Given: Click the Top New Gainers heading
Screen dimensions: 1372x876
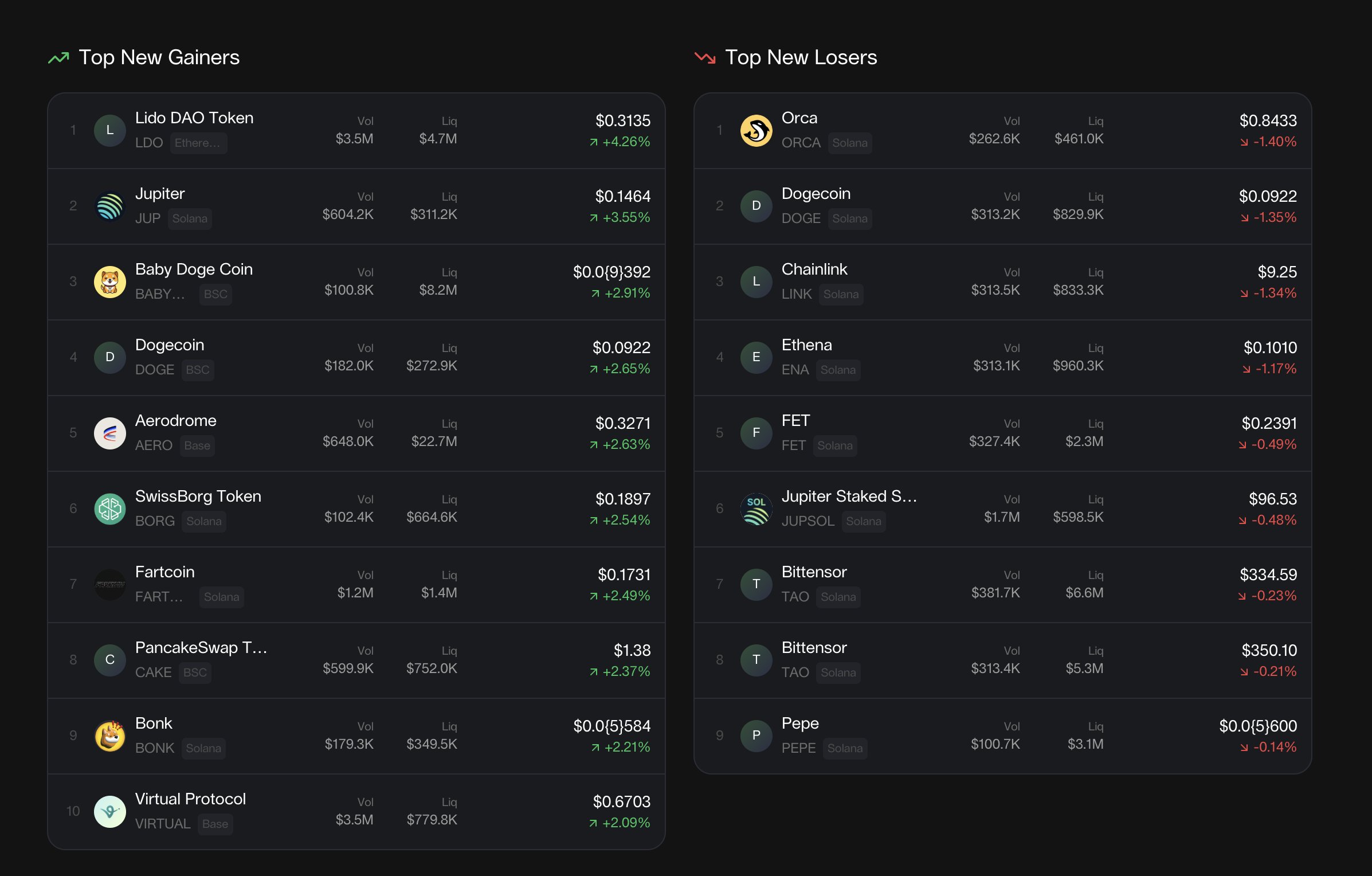Looking at the screenshot, I should coord(159,57).
